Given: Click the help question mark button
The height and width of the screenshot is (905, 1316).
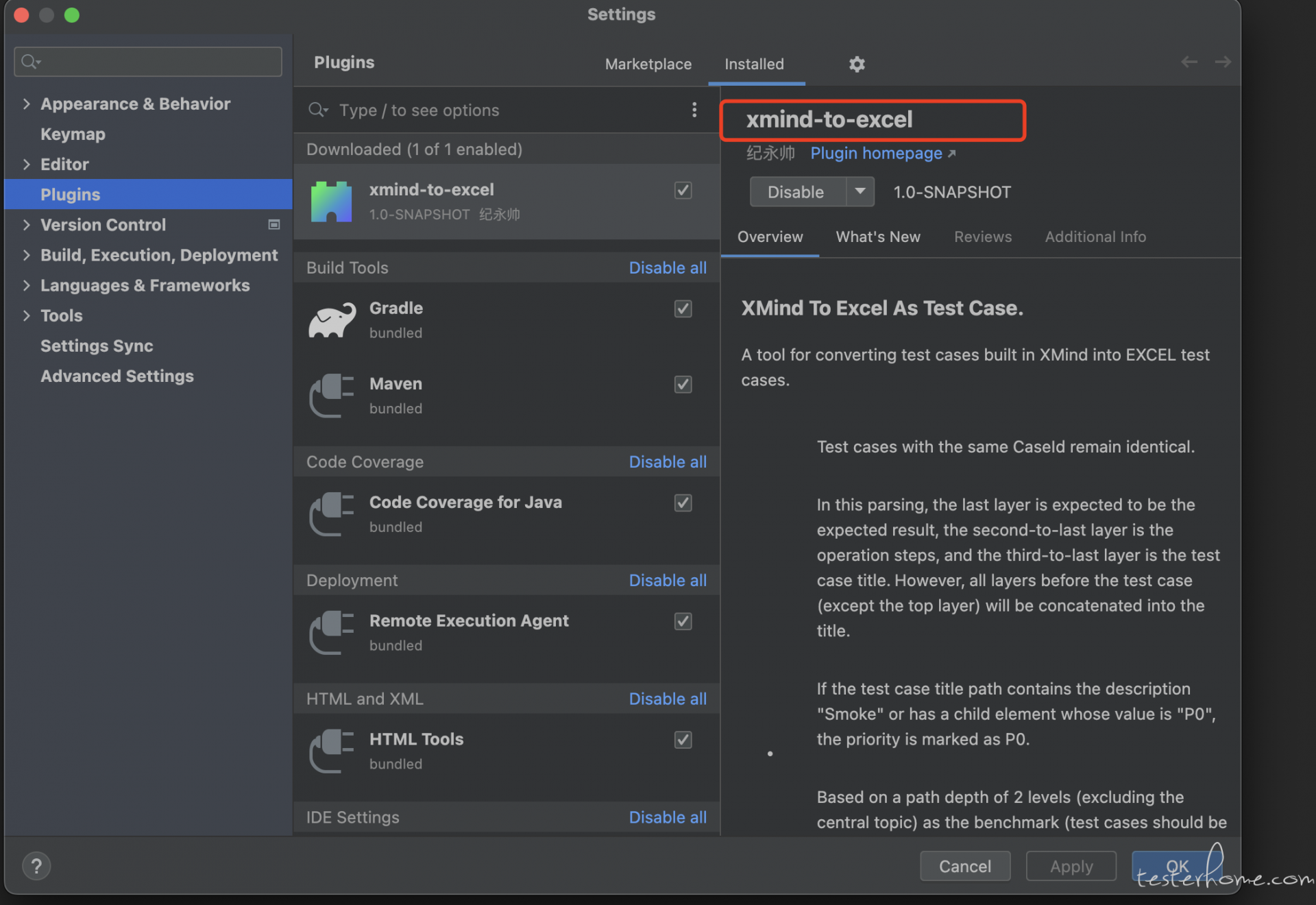Looking at the screenshot, I should pos(36,866).
